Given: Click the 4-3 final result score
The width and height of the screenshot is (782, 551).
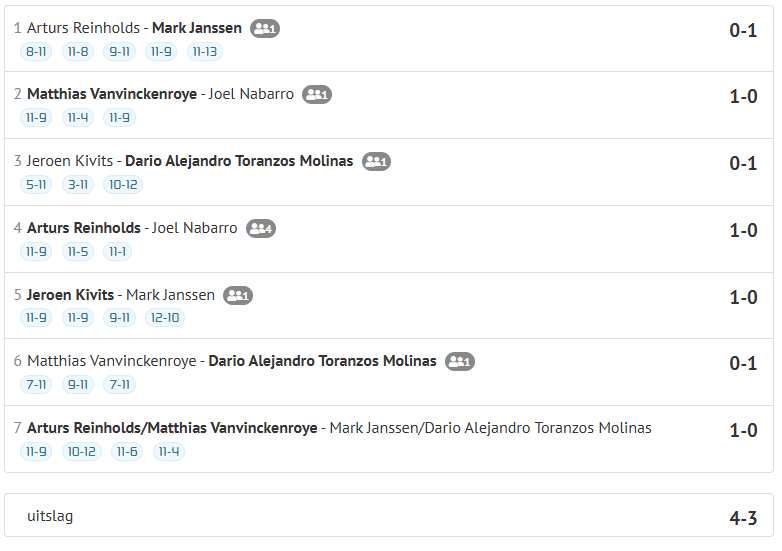Looking at the screenshot, I should [743, 518].
